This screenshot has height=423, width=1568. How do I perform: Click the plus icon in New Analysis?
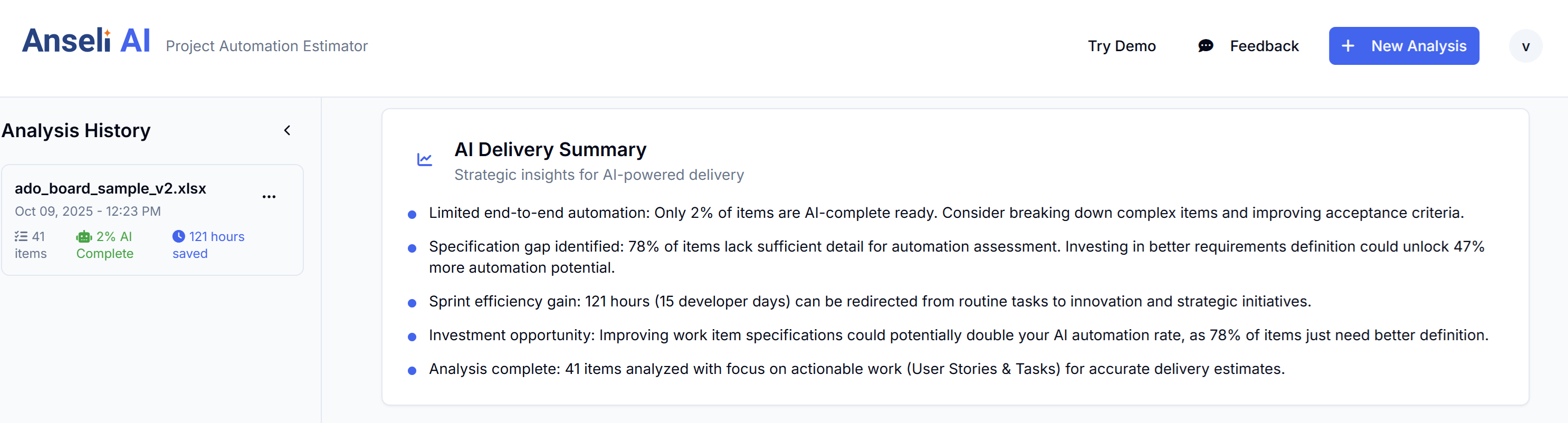[1347, 46]
